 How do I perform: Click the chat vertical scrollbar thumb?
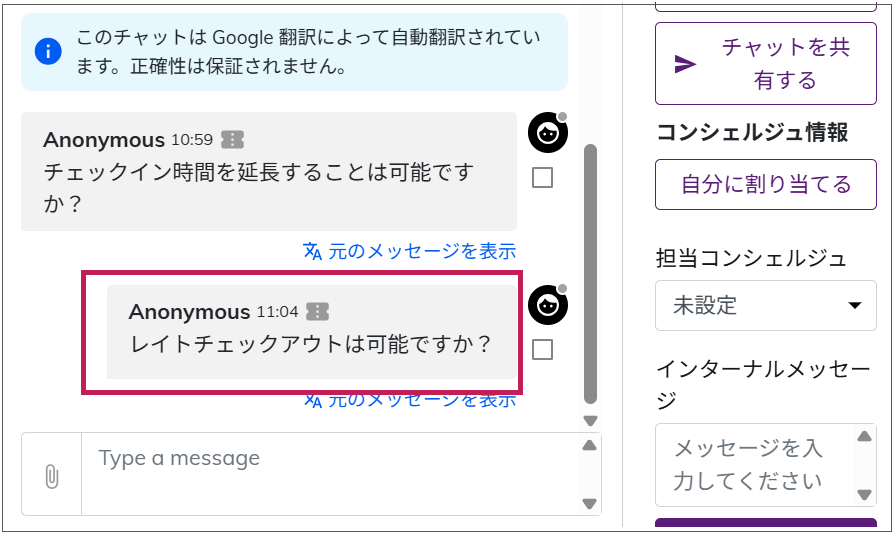coord(590,270)
